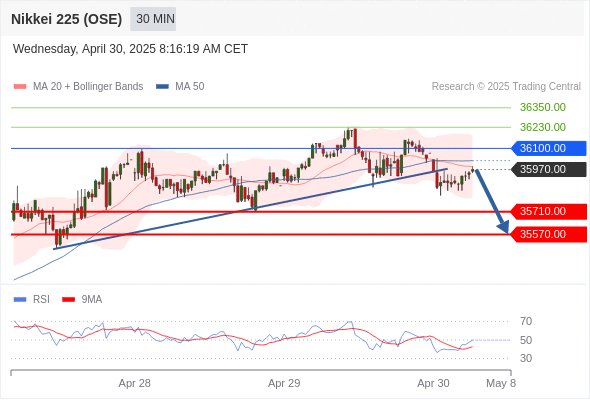Select the 35970.00 current price tag

549,169
